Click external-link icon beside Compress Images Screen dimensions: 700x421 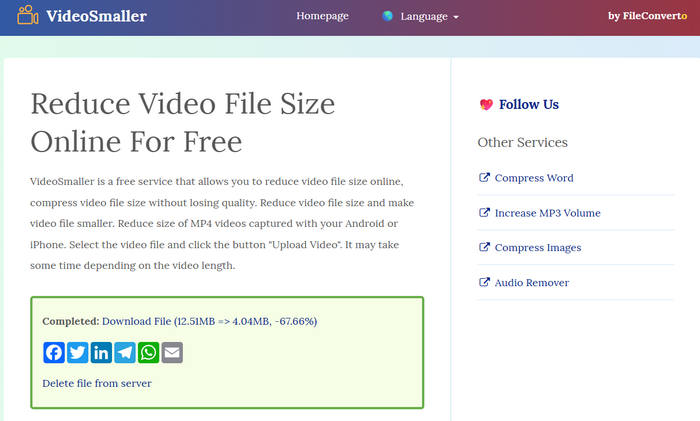tap(484, 247)
